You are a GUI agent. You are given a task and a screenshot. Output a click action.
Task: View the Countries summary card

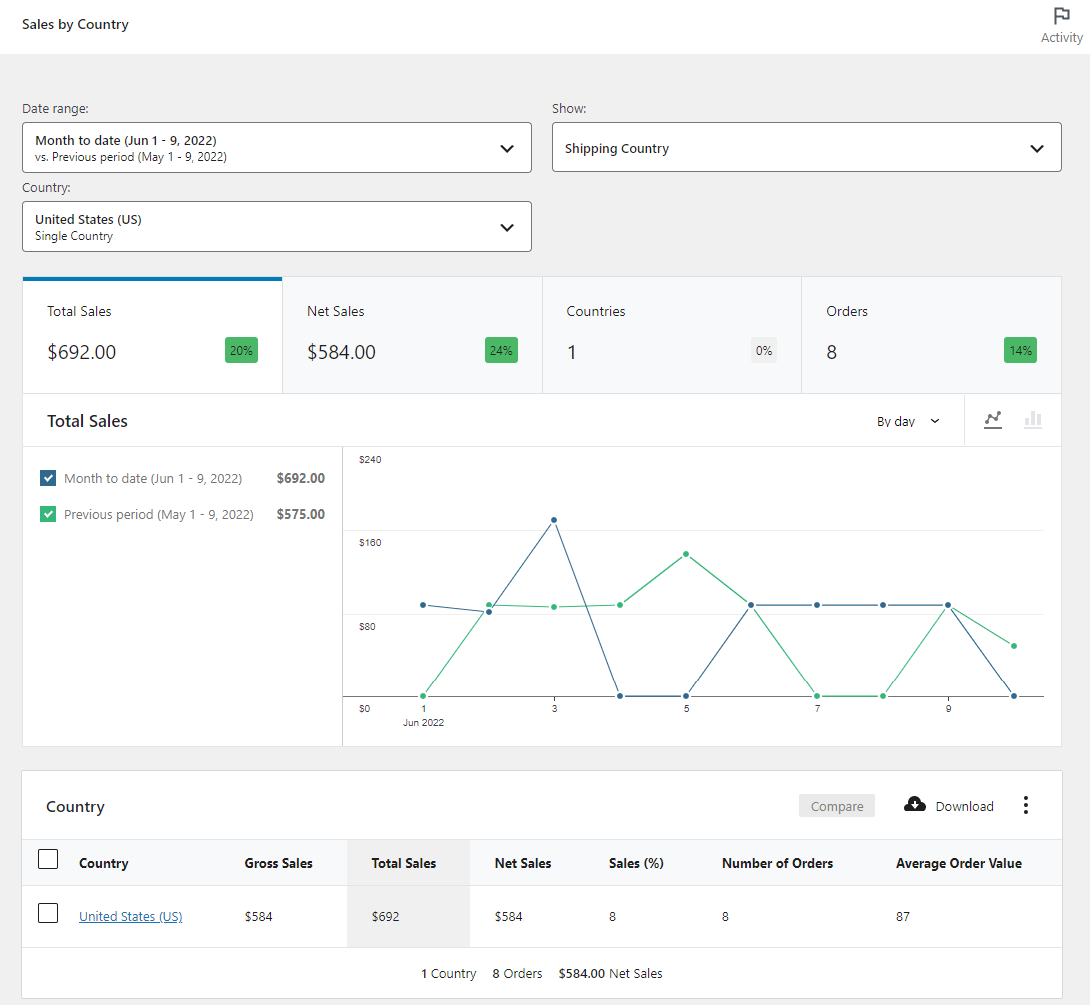coord(672,335)
